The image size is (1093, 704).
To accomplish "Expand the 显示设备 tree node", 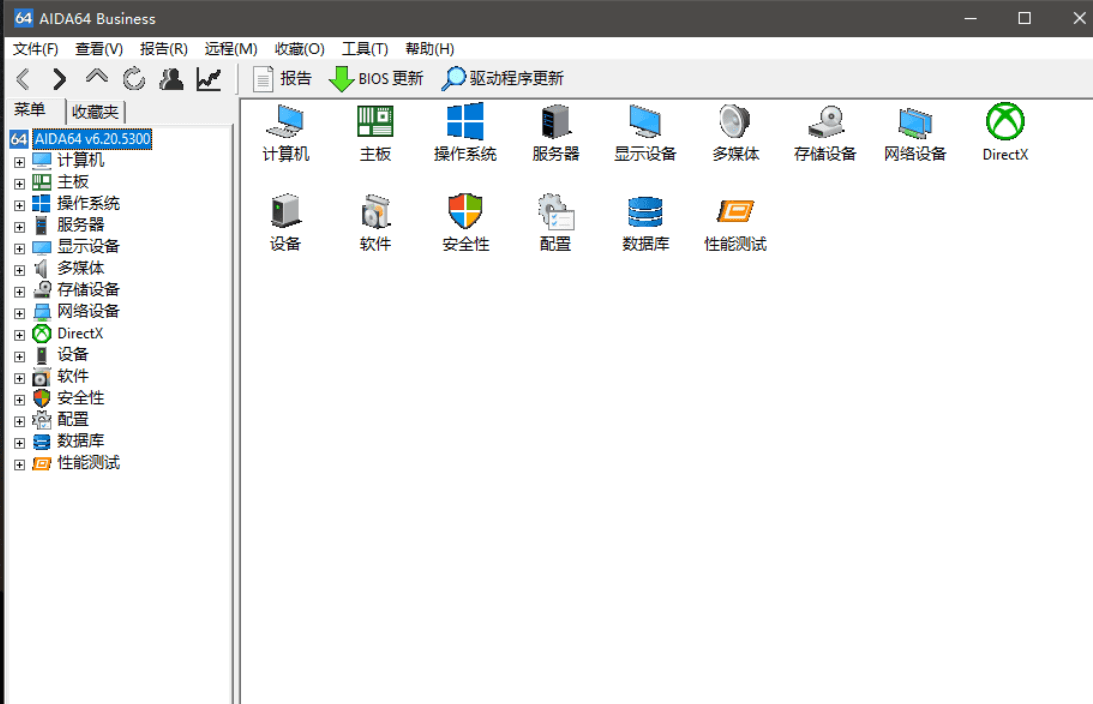I will click(20, 249).
